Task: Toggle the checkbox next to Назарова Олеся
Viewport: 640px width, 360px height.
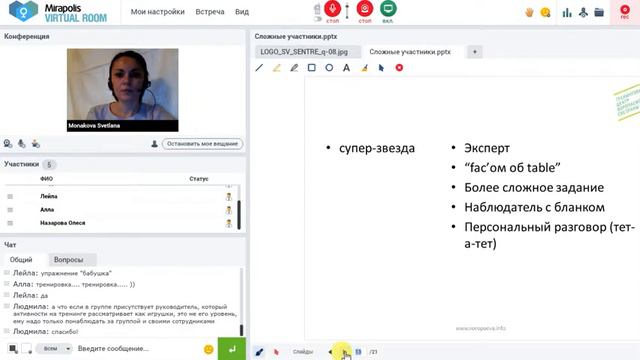Action: point(10,223)
